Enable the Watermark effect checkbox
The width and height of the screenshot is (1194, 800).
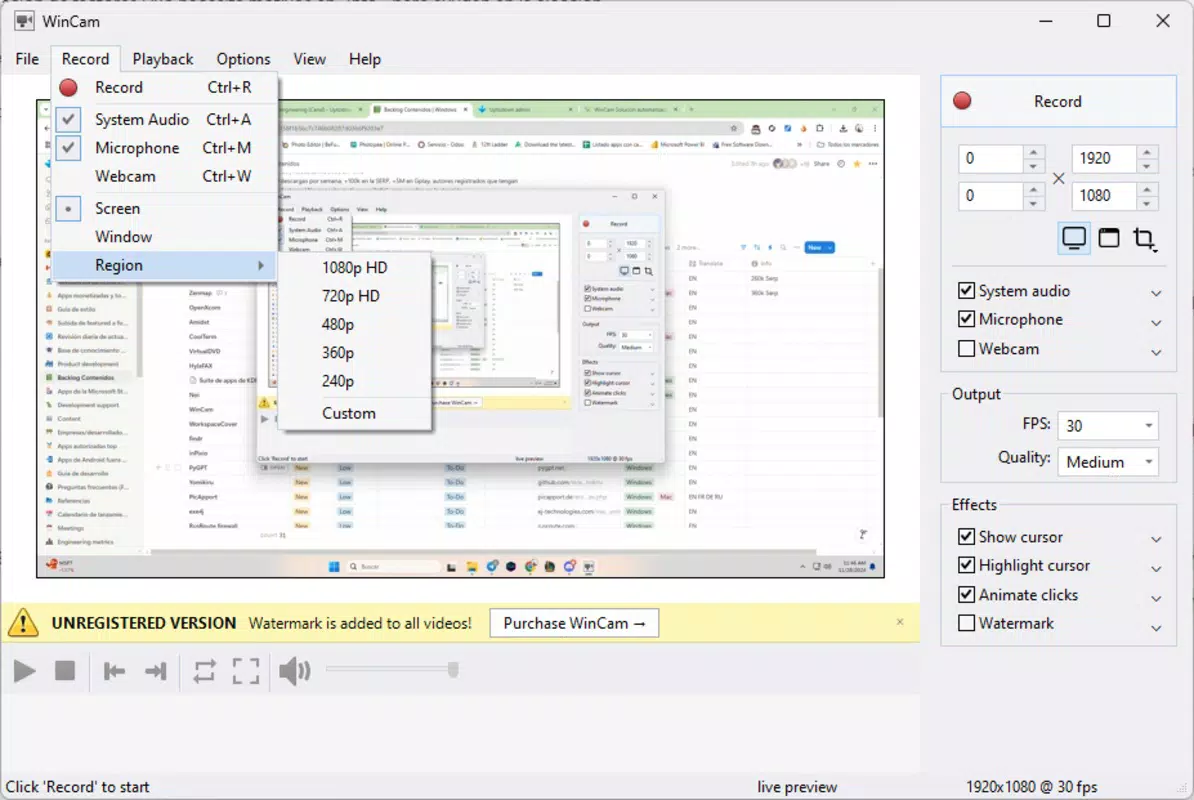coord(966,623)
